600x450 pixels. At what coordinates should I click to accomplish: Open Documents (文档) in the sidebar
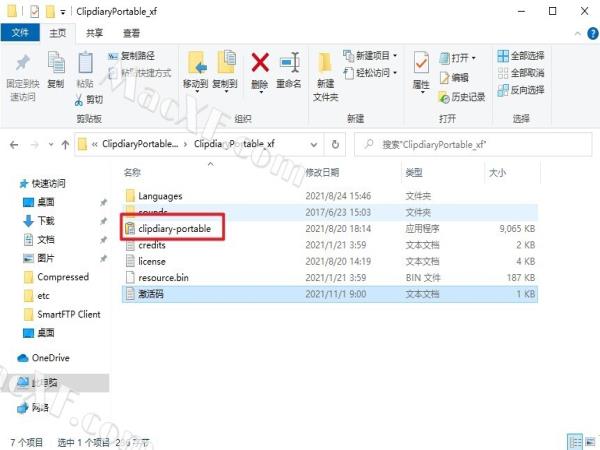coord(39,240)
